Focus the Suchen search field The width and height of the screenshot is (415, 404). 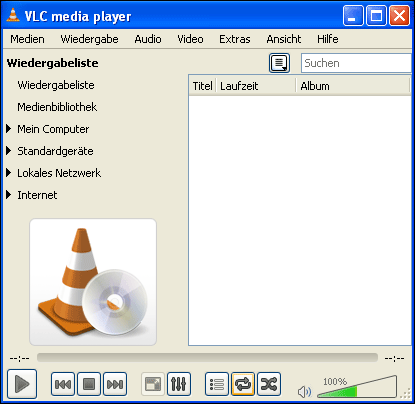coord(357,63)
